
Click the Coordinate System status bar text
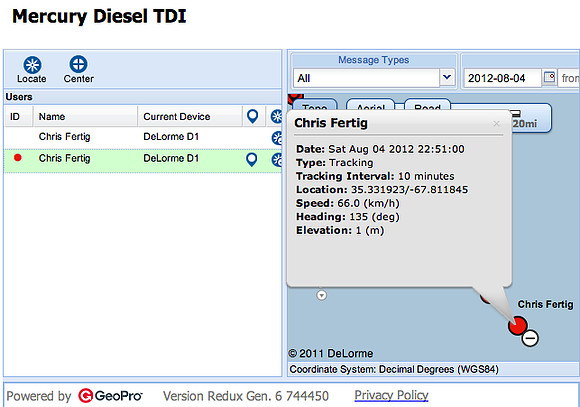click(394, 369)
